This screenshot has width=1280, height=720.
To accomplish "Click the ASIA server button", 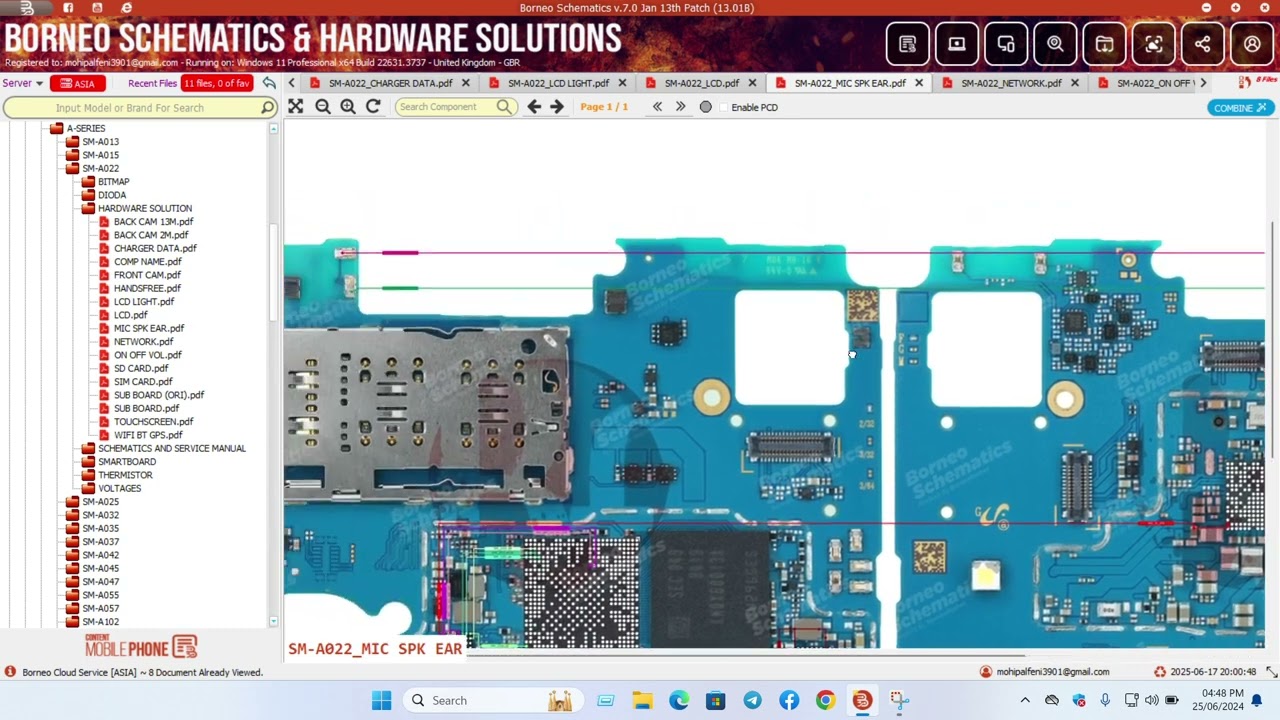I will point(78,83).
